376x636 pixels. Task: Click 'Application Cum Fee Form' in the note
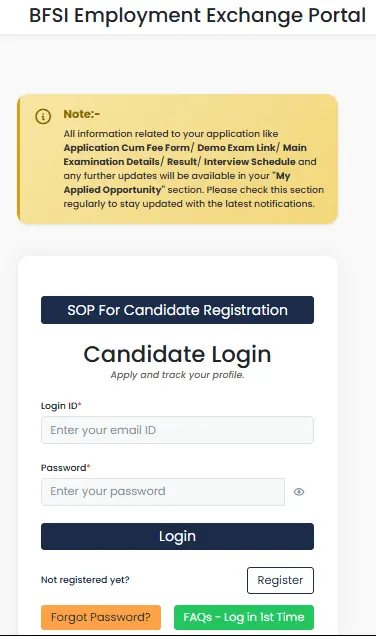pos(127,148)
